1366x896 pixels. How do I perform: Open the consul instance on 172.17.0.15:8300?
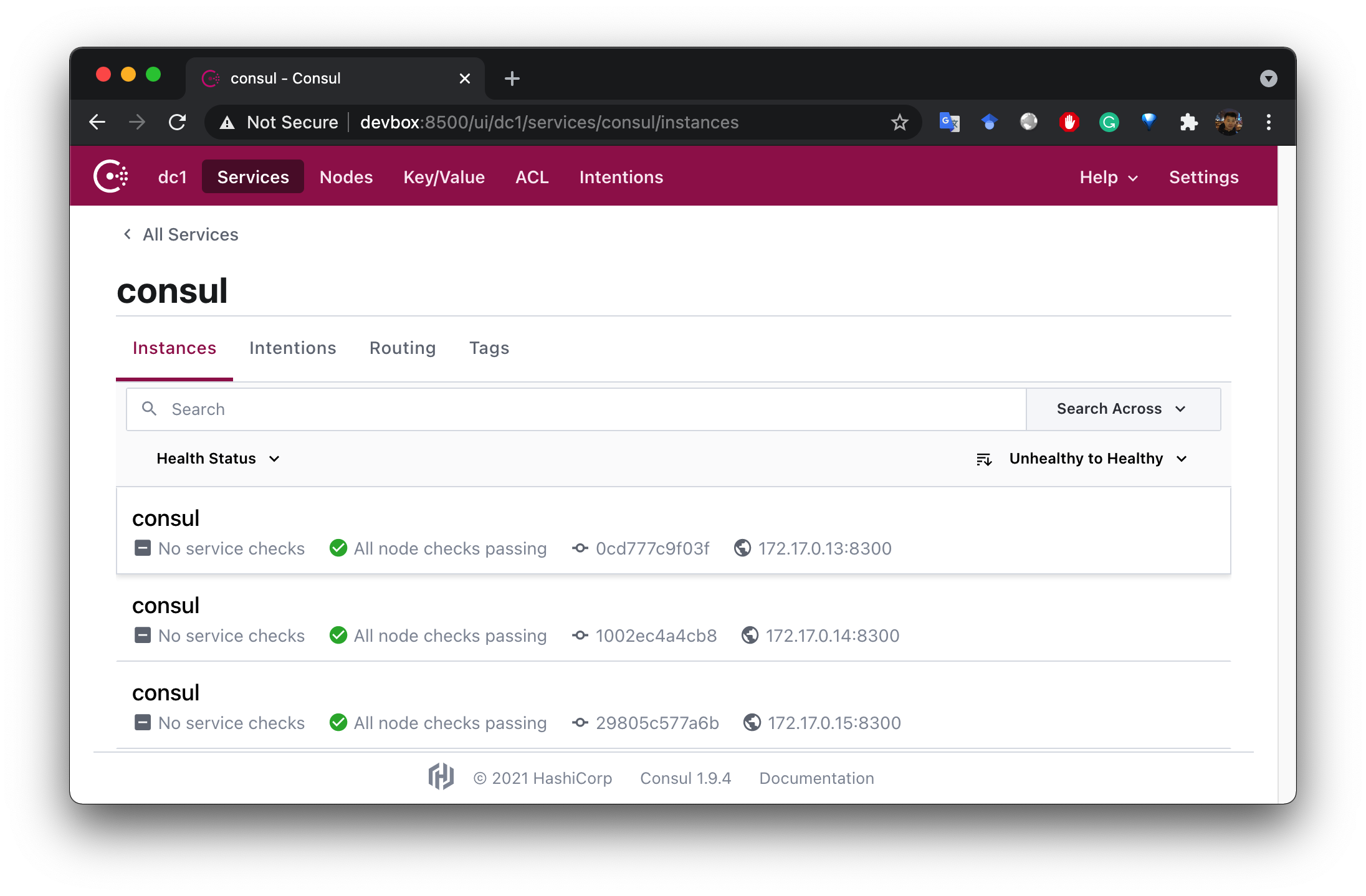674,705
